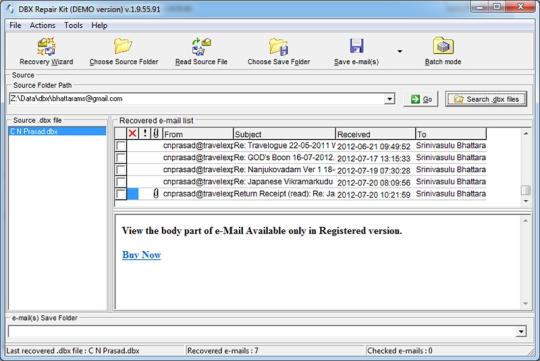
Task: Click Search .dbx files button
Action: pyautogui.click(x=486, y=99)
